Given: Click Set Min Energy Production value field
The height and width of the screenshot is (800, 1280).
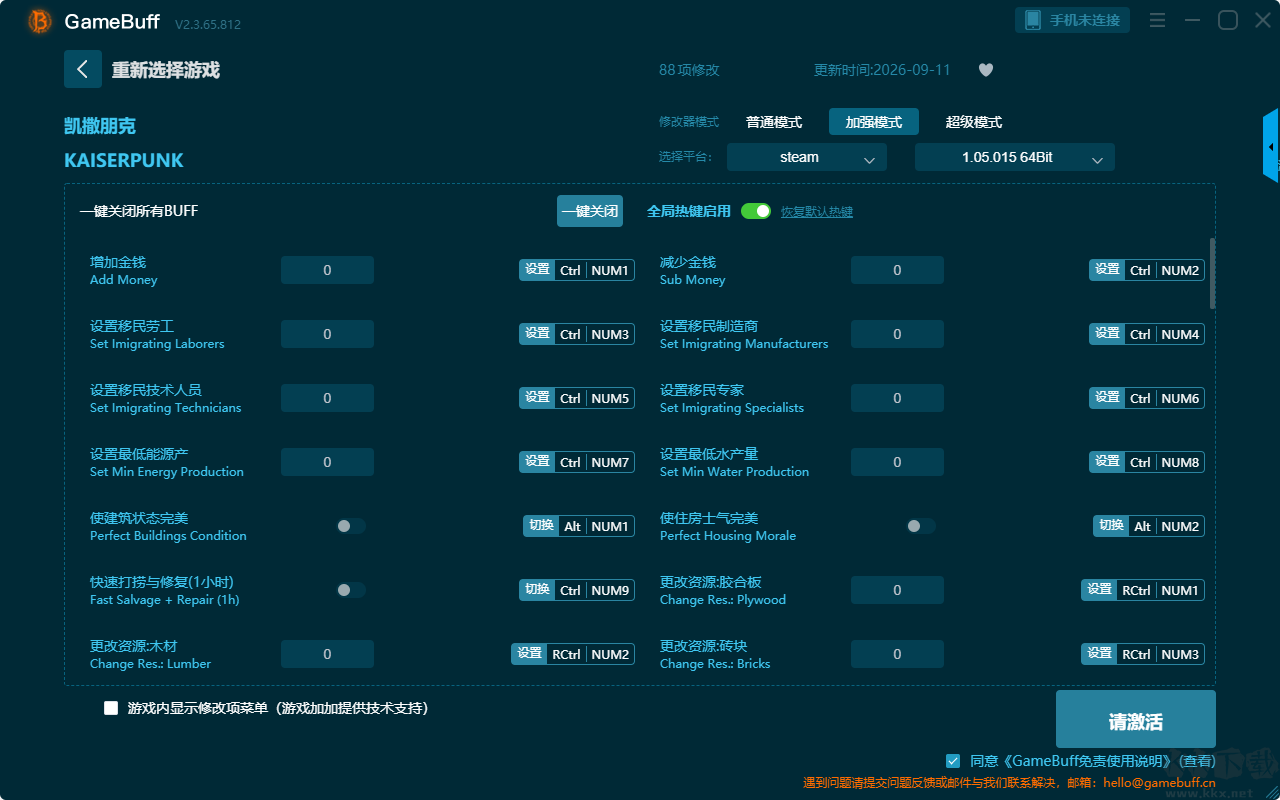Looking at the screenshot, I should [x=327, y=462].
